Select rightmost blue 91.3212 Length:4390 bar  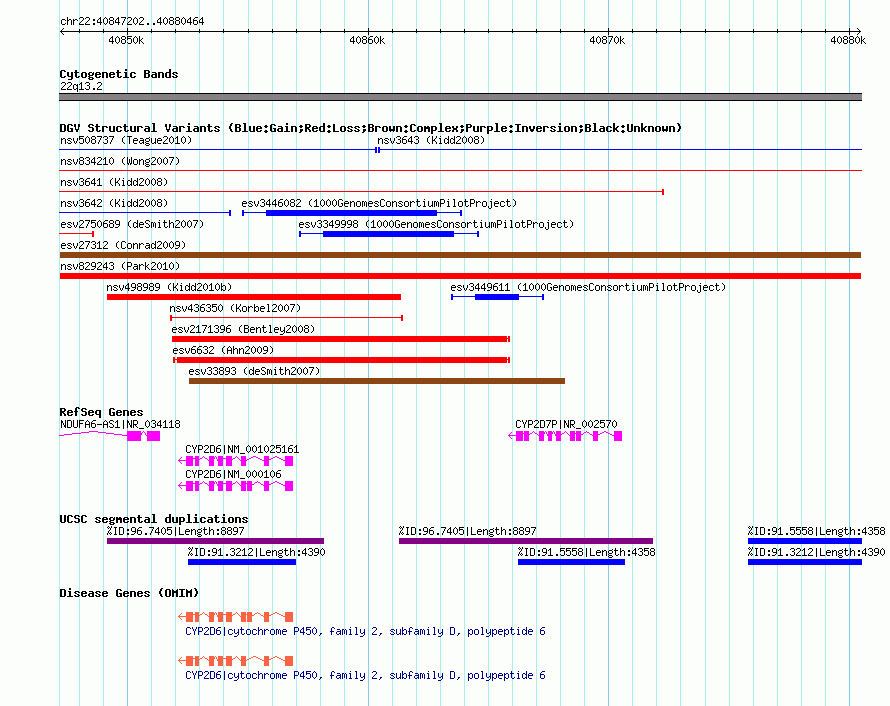[805, 562]
